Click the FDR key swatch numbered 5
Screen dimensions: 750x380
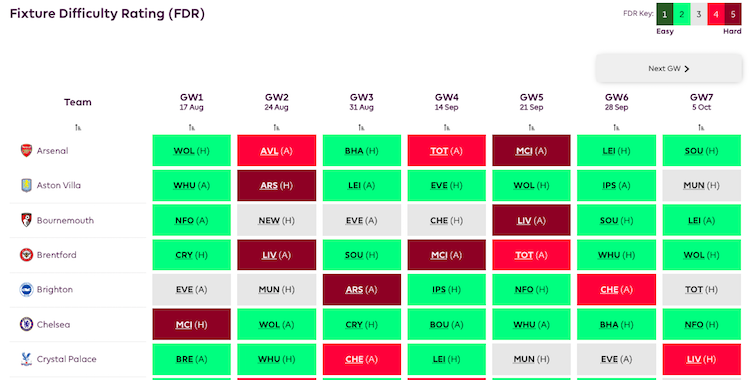tap(733, 14)
